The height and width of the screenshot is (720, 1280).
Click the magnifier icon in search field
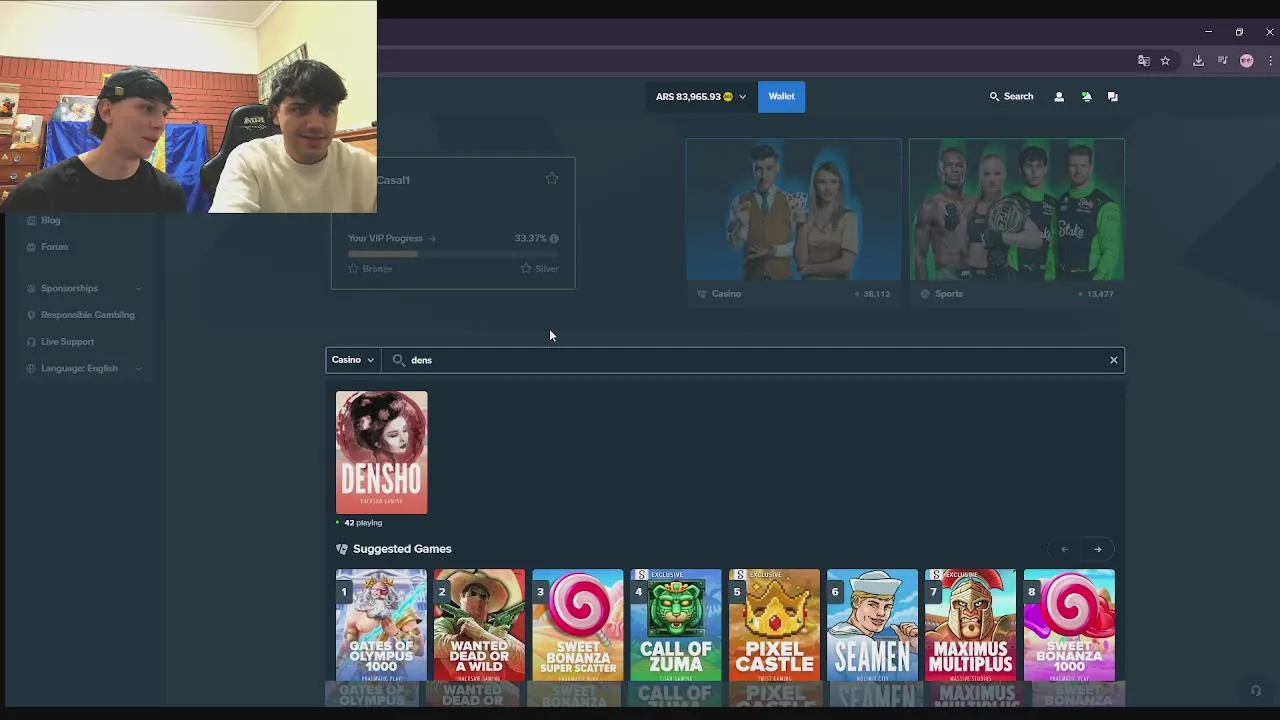click(399, 360)
